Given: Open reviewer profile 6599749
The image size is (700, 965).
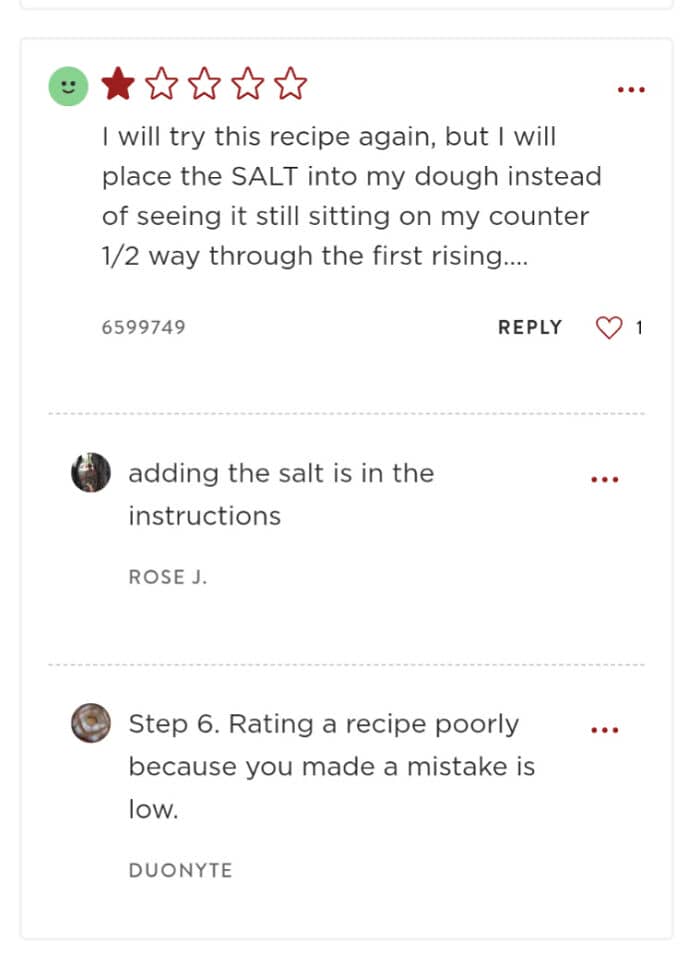Looking at the screenshot, I should [143, 327].
